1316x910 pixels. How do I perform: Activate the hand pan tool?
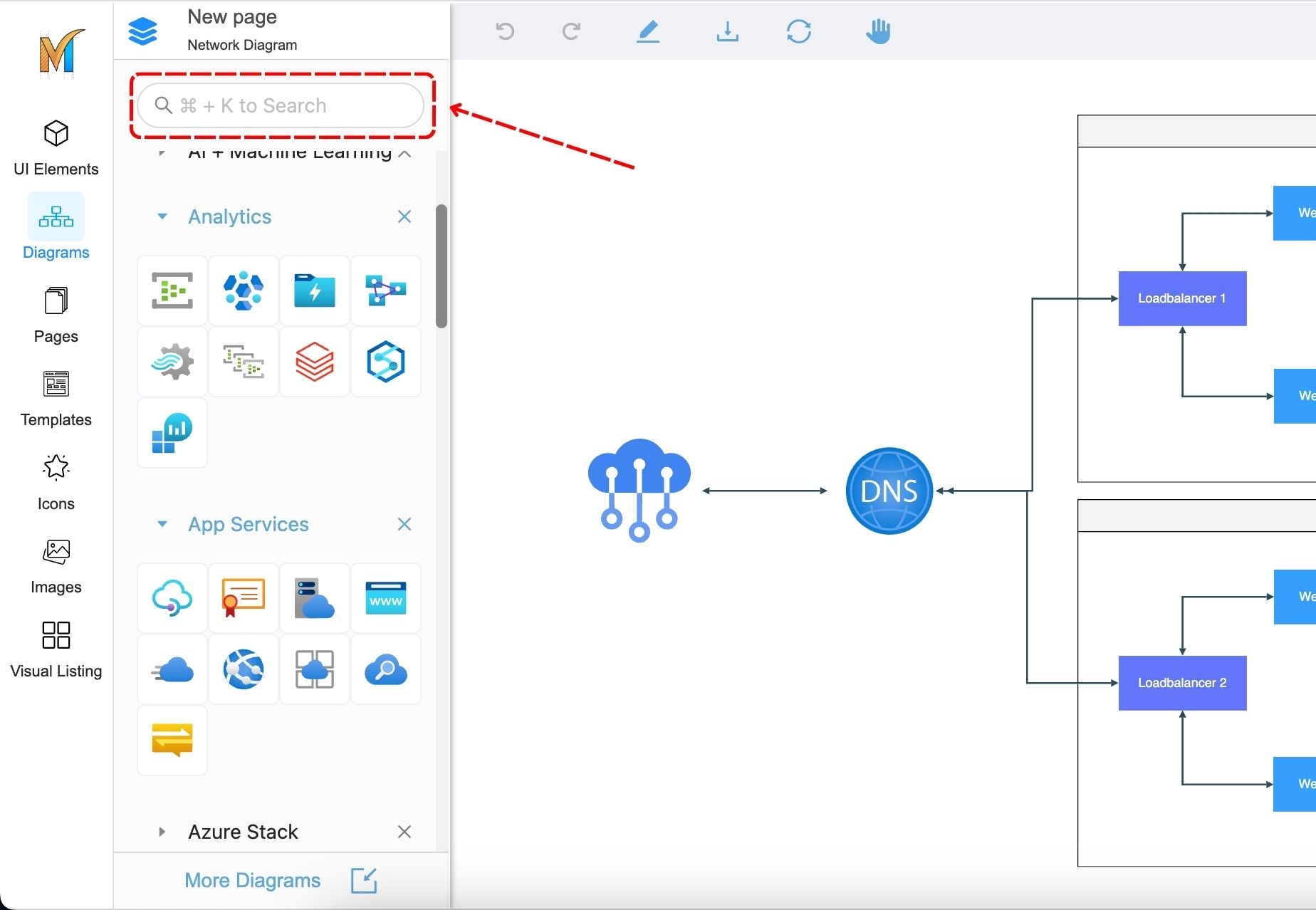pyautogui.click(x=878, y=31)
